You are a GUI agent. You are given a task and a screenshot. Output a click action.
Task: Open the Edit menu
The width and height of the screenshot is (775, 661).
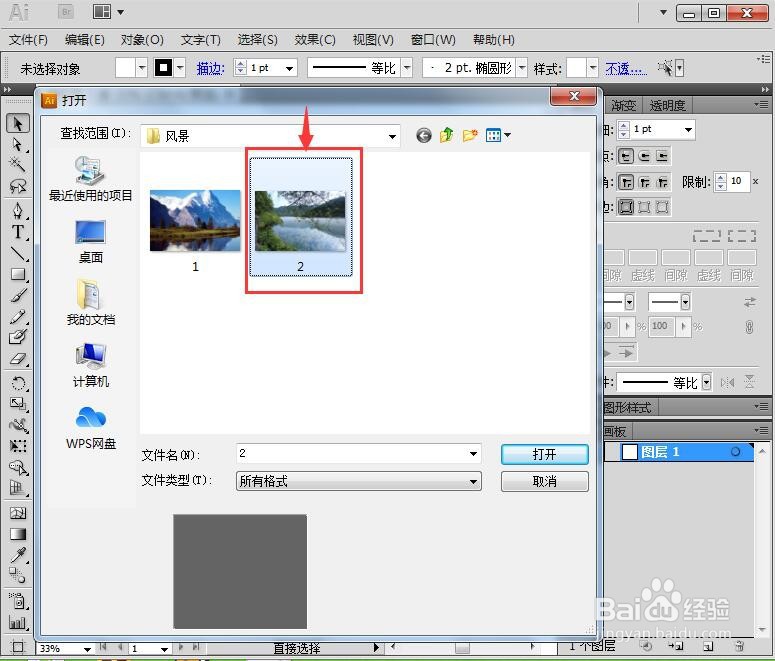pyautogui.click(x=85, y=40)
